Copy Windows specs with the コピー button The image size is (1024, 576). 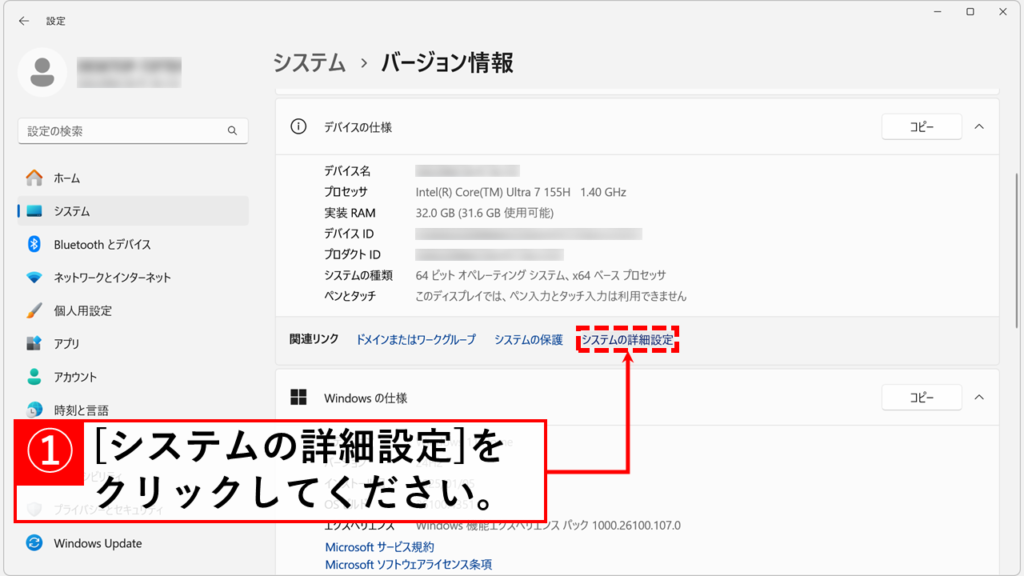921,398
